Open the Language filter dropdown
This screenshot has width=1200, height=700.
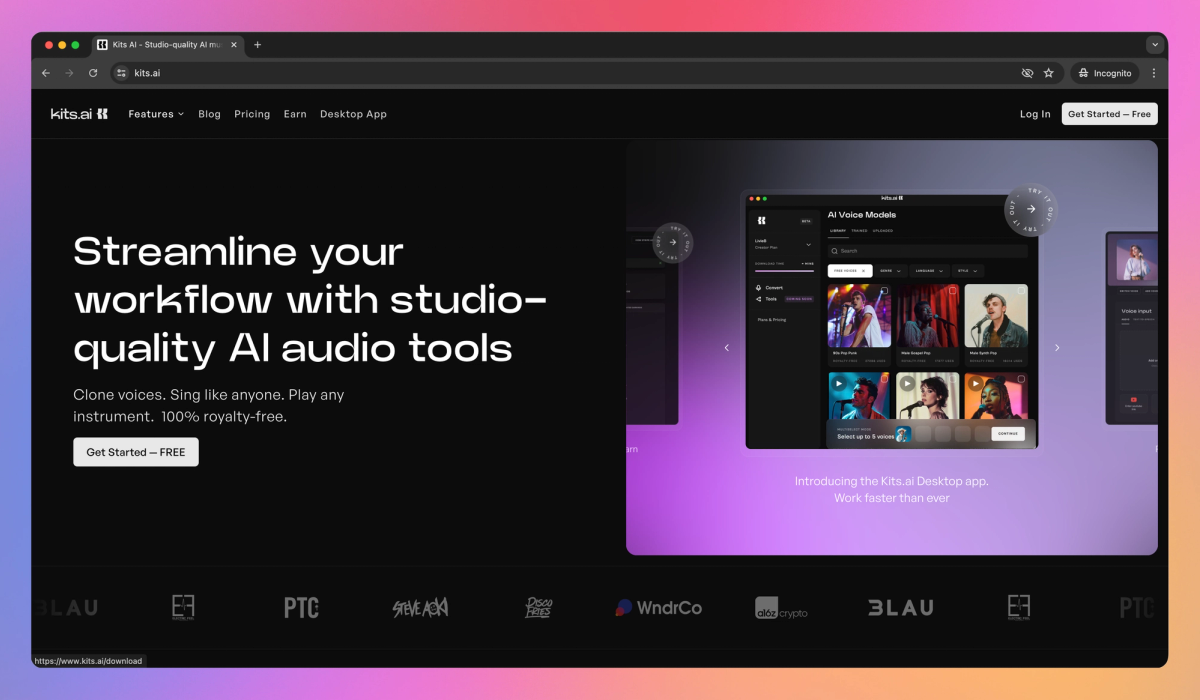pos(929,271)
